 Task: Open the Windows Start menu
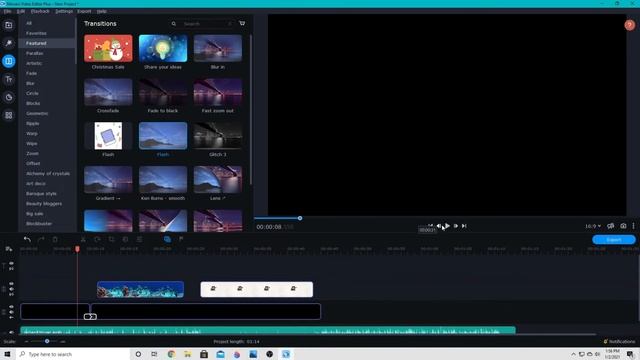coord(7,354)
